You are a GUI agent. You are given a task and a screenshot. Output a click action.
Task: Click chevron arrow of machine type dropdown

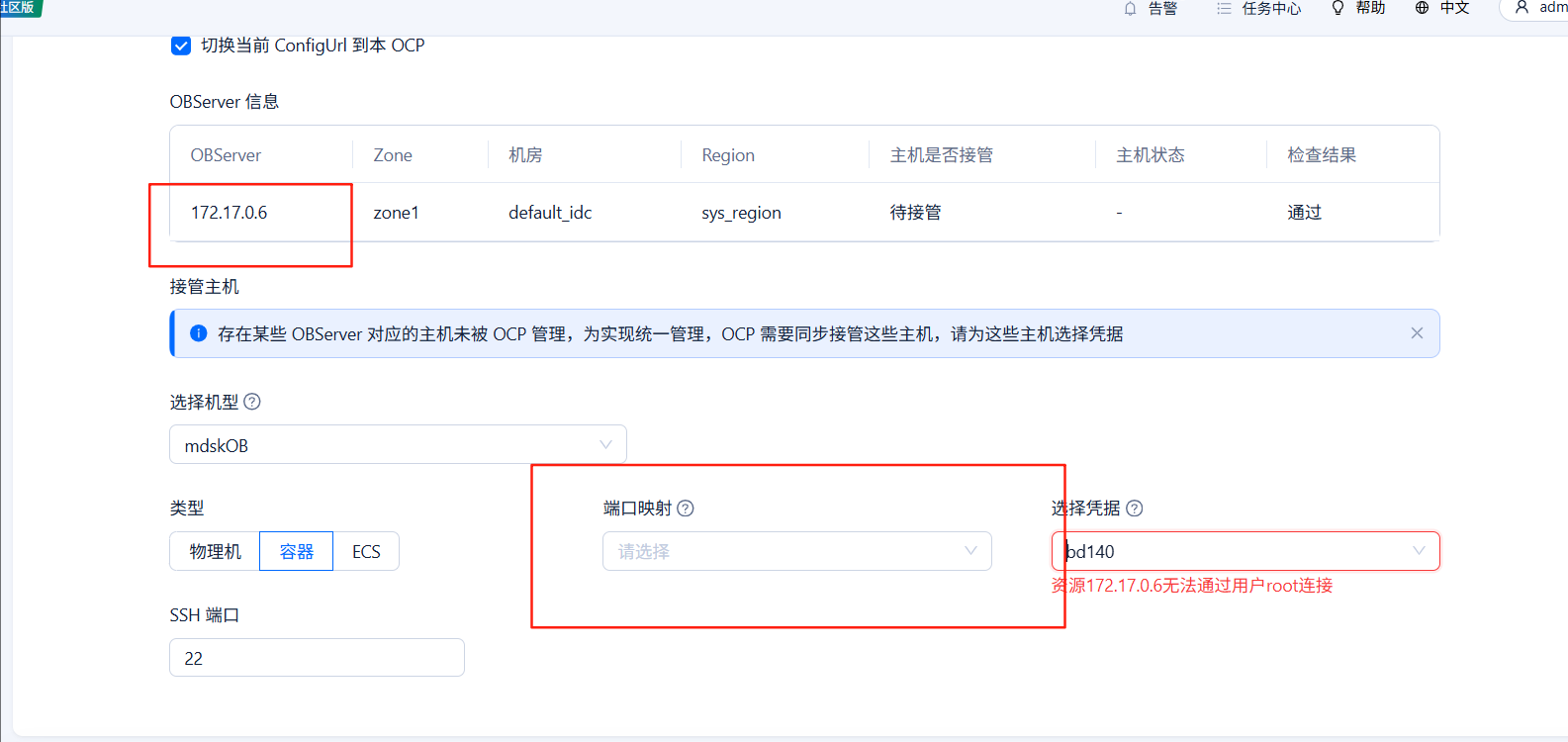(x=605, y=445)
